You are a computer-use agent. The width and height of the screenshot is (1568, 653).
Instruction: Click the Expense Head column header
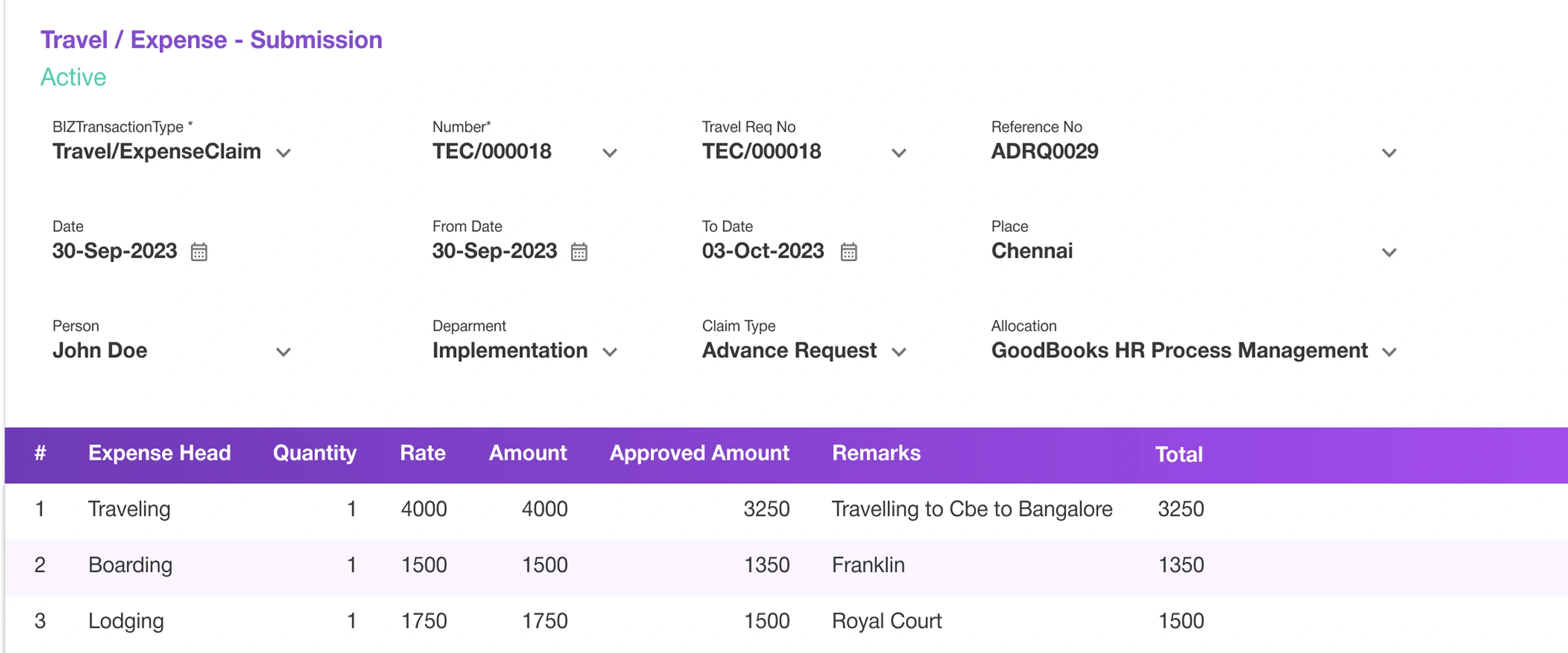point(159,453)
